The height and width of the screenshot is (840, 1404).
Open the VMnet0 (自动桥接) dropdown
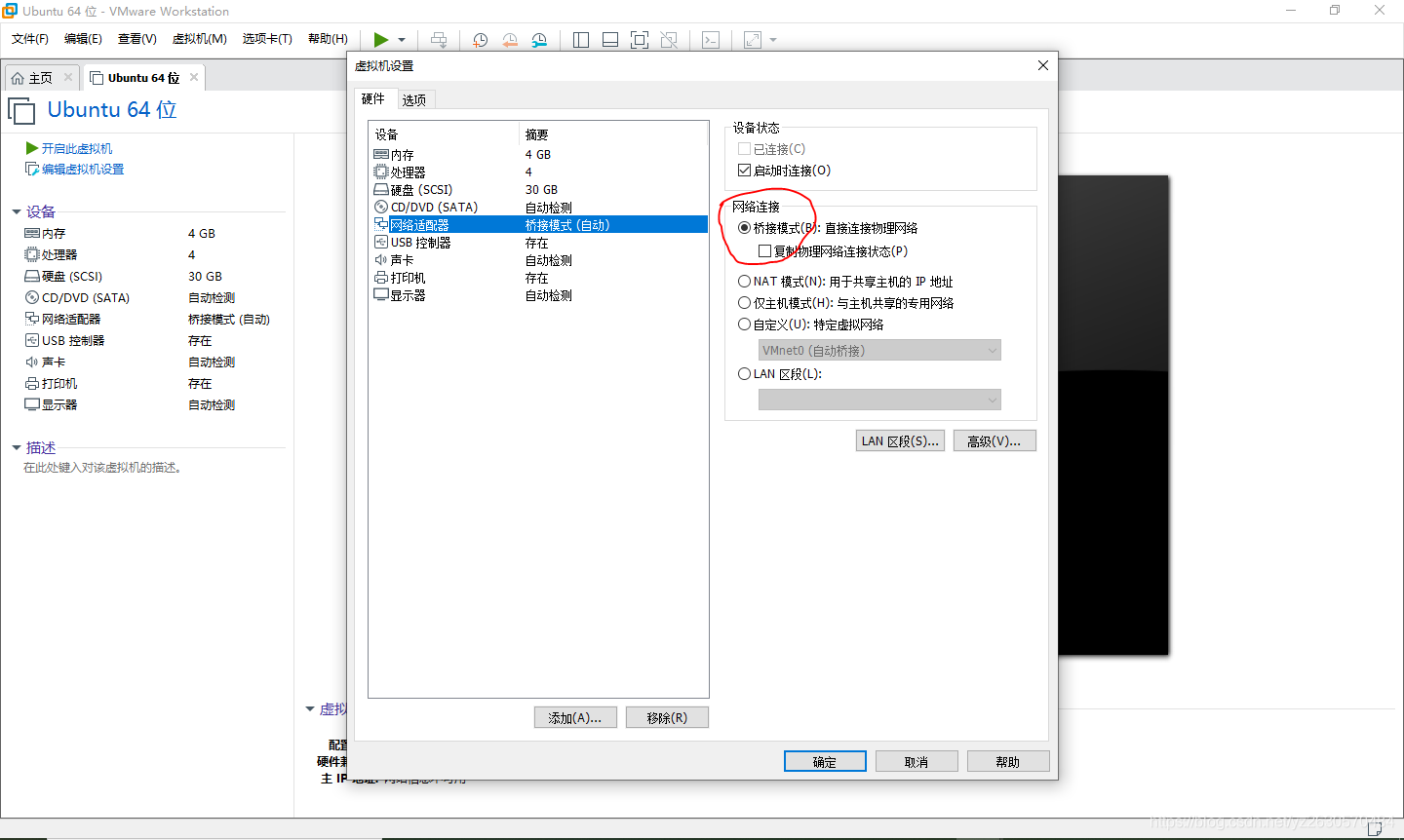pyautogui.click(x=879, y=350)
